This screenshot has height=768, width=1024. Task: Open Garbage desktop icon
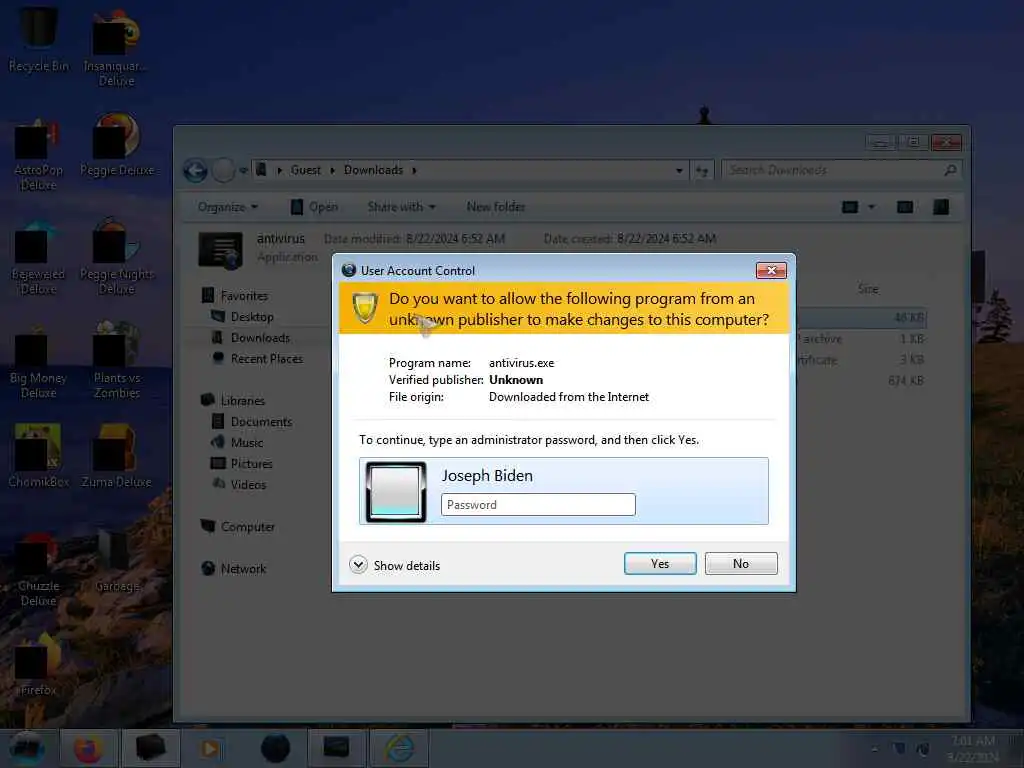116,562
